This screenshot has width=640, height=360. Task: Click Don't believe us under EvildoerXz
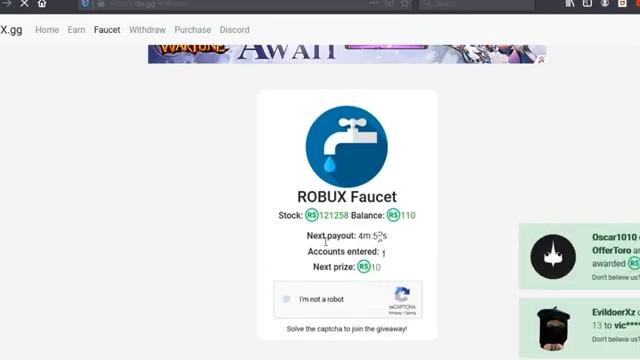(x=616, y=340)
